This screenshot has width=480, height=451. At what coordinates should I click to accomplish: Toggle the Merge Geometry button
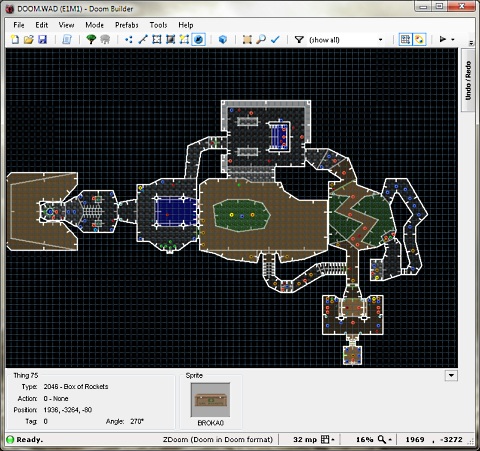(419, 39)
